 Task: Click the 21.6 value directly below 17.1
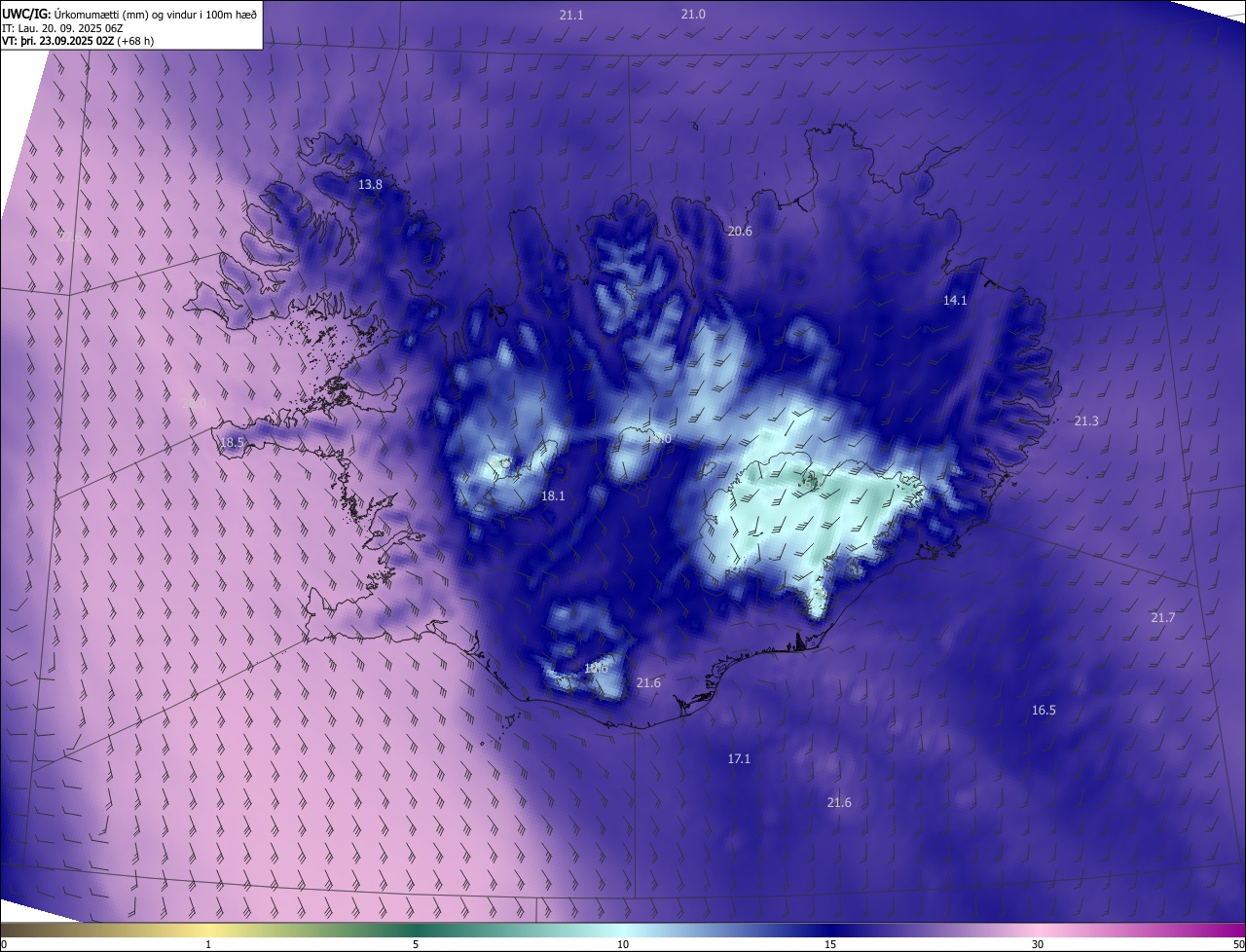tap(839, 802)
